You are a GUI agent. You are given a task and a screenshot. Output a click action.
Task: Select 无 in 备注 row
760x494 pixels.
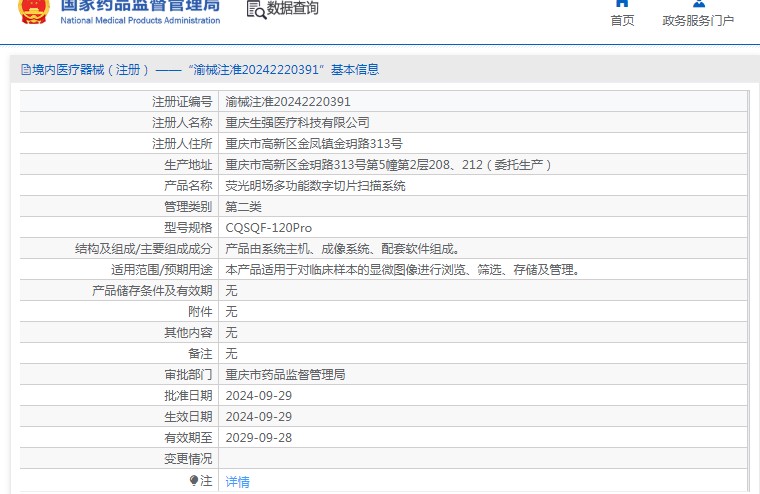231,353
